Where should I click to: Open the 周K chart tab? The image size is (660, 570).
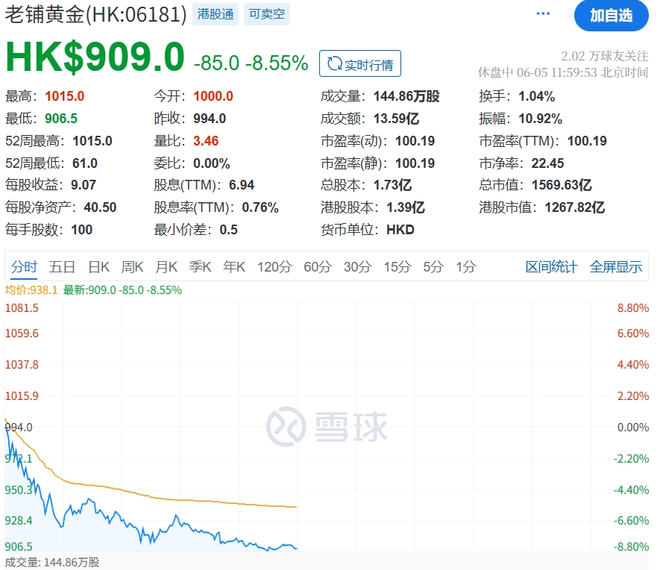(x=132, y=266)
